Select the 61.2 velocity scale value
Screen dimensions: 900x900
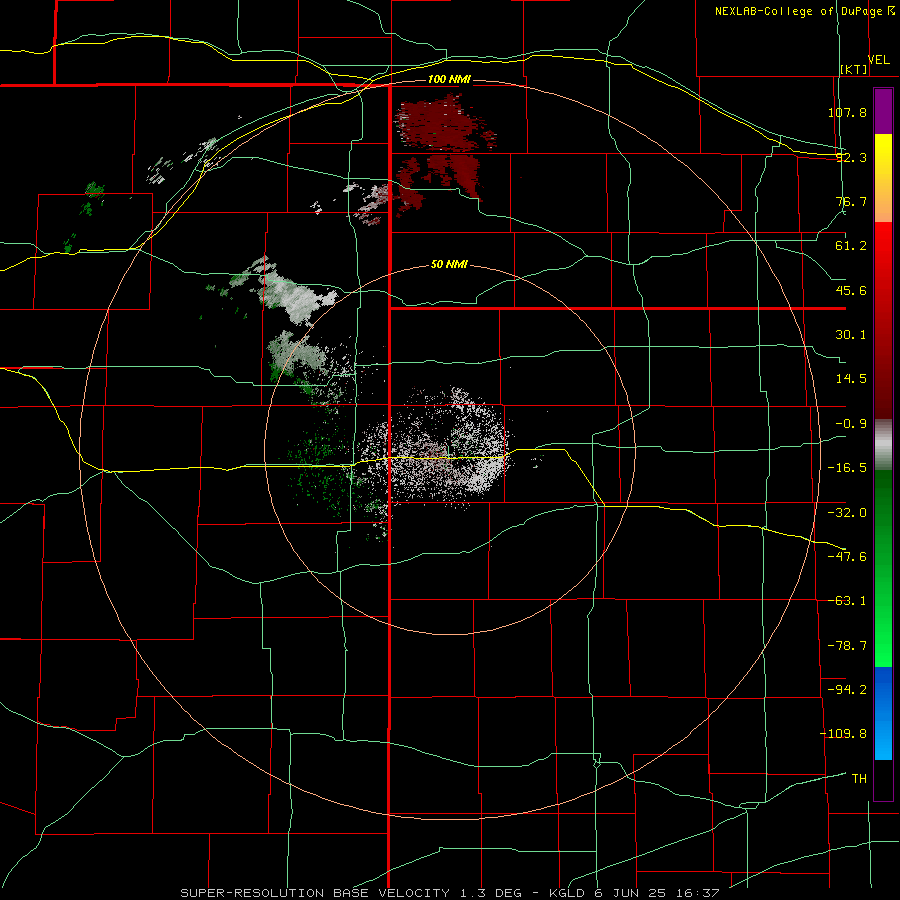tap(851, 246)
